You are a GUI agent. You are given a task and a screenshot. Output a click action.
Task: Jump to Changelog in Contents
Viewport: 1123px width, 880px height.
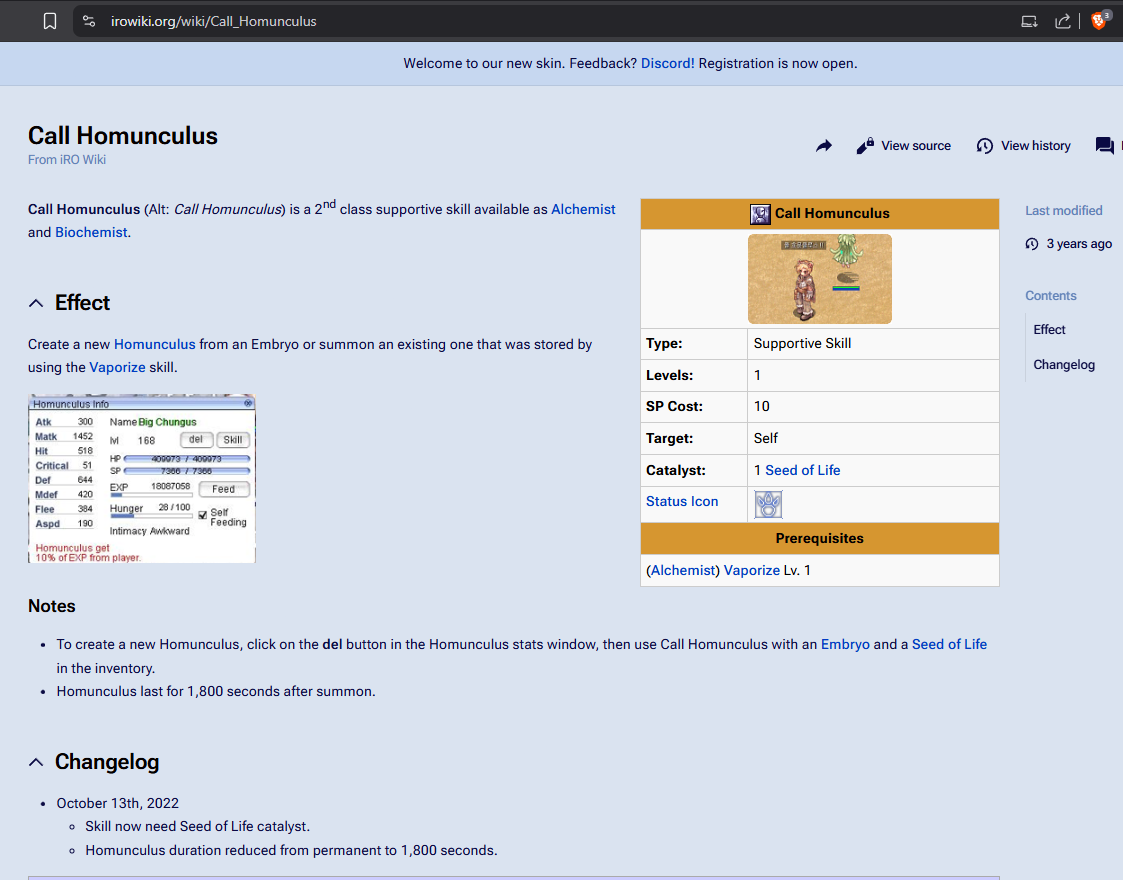coord(1063,365)
